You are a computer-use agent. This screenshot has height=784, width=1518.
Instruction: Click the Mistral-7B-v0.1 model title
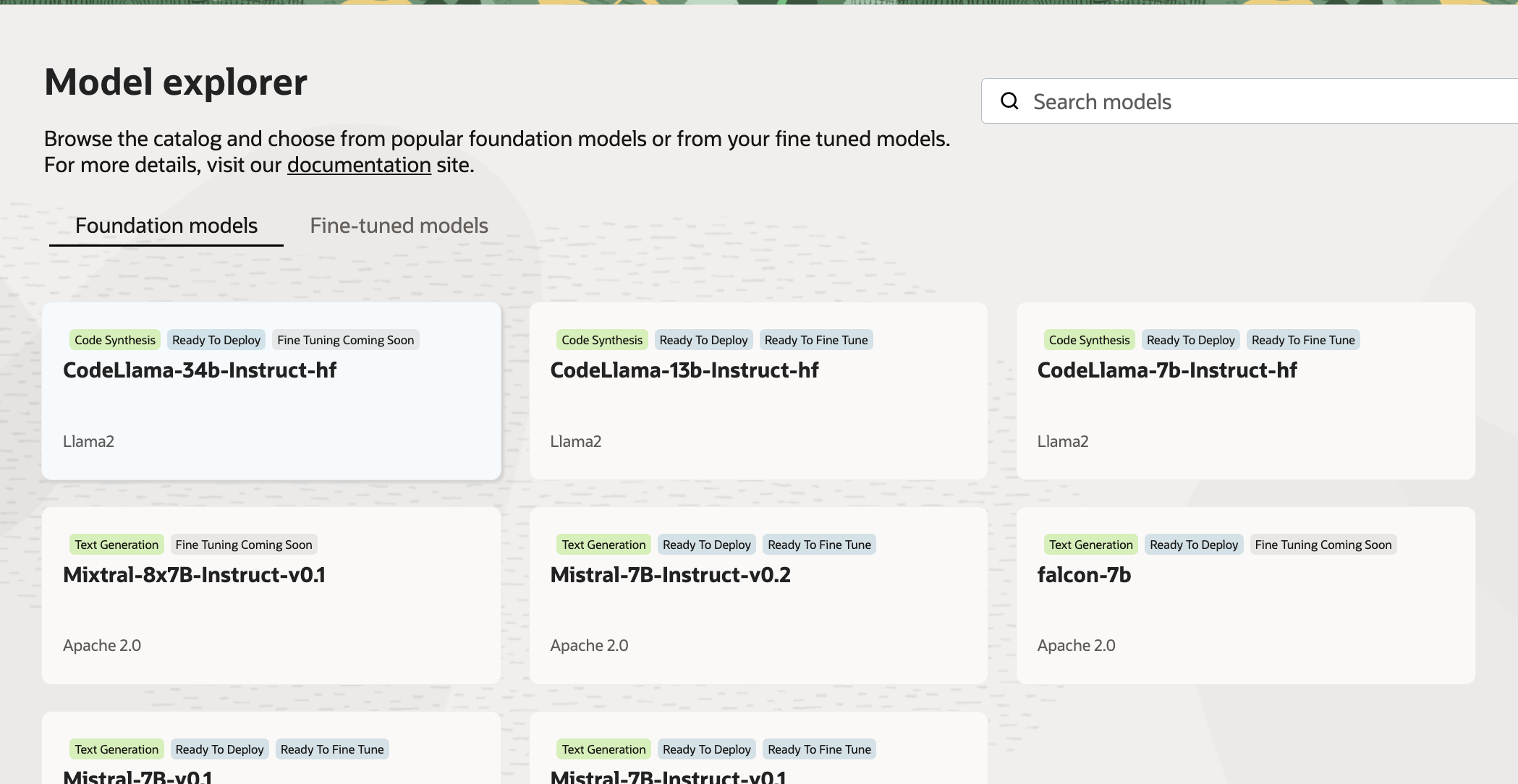(x=137, y=777)
